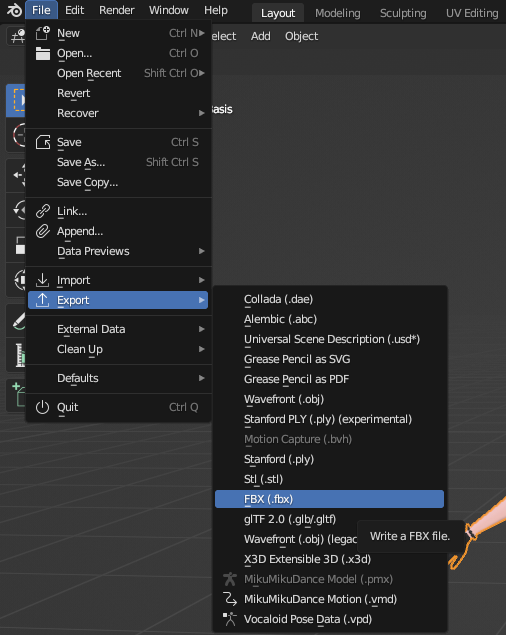Viewport: 506px width, 635px height.
Task: Open the File menu
Action: [x=41, y=10]
